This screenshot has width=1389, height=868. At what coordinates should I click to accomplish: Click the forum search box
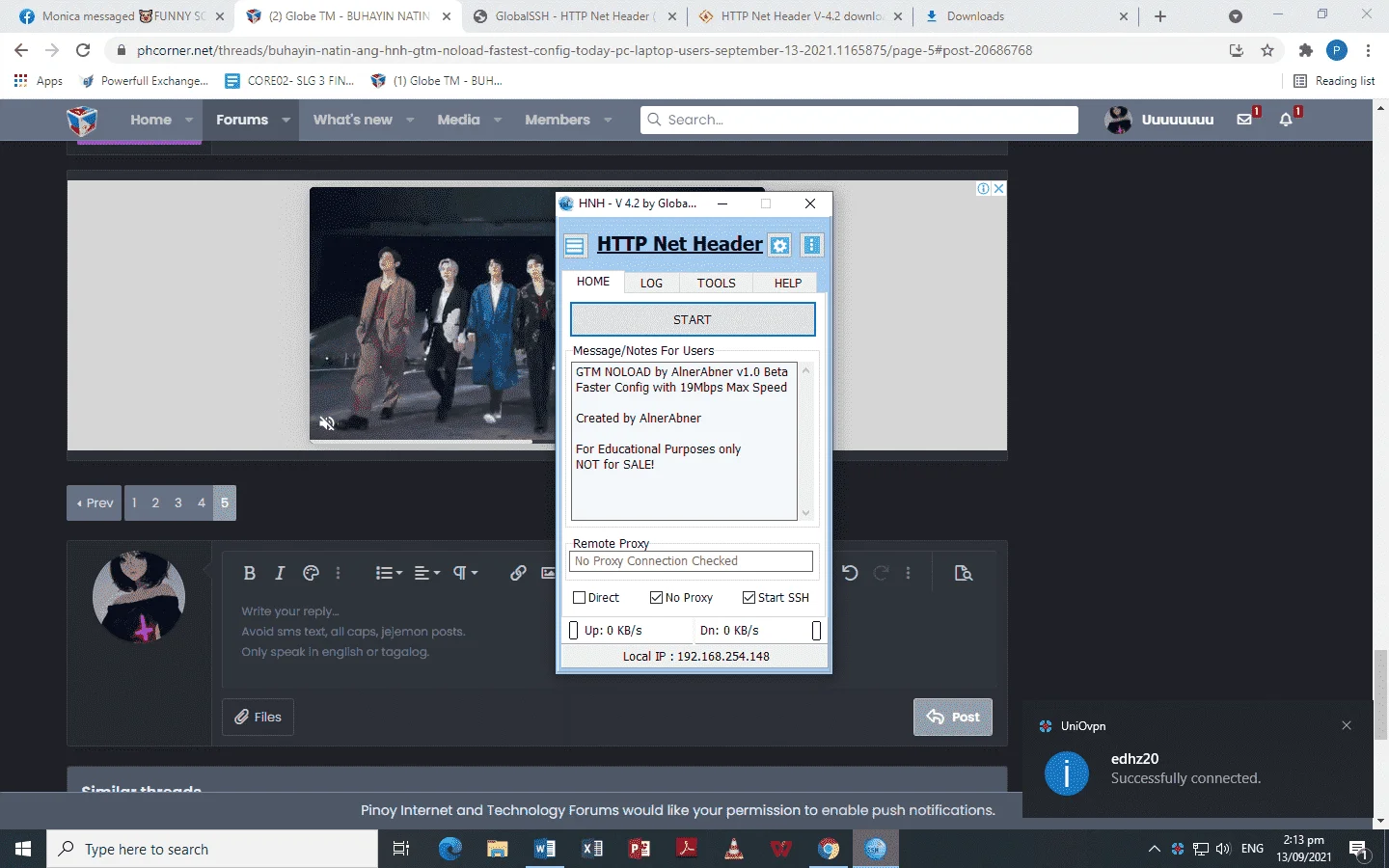859,120
